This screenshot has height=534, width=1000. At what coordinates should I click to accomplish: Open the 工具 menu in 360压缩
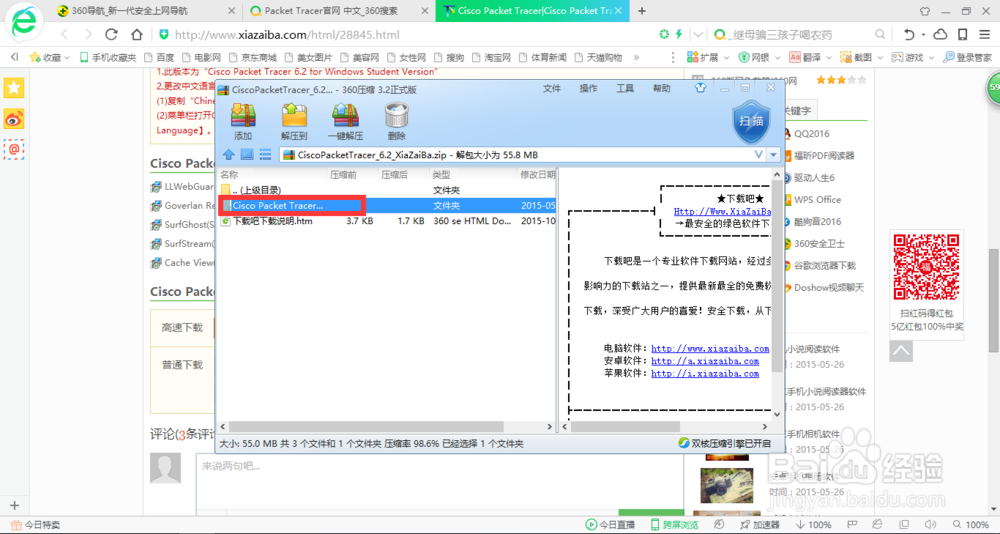624,89
